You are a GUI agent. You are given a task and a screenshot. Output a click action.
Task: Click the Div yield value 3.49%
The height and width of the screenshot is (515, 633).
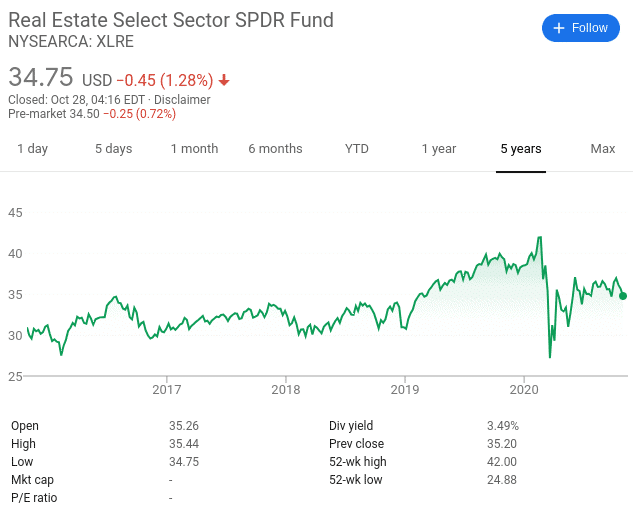[x=503, y=426]
